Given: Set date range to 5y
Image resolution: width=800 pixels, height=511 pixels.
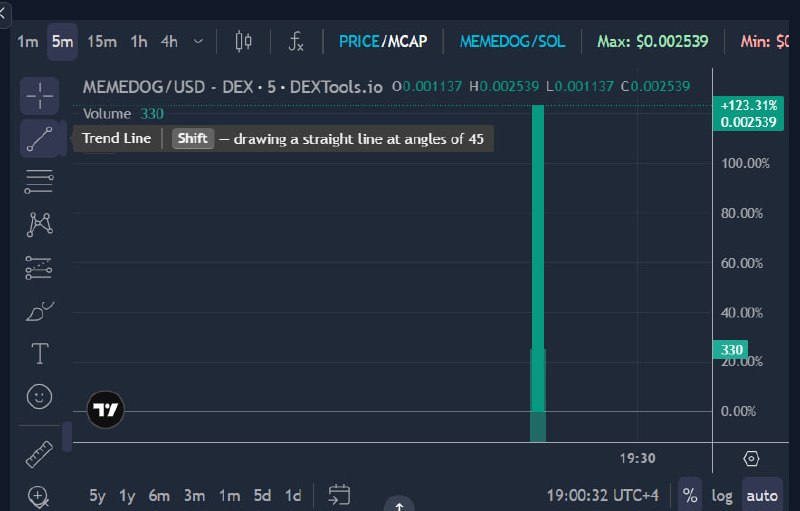Looking at the screenshot, I should (97, 495).
